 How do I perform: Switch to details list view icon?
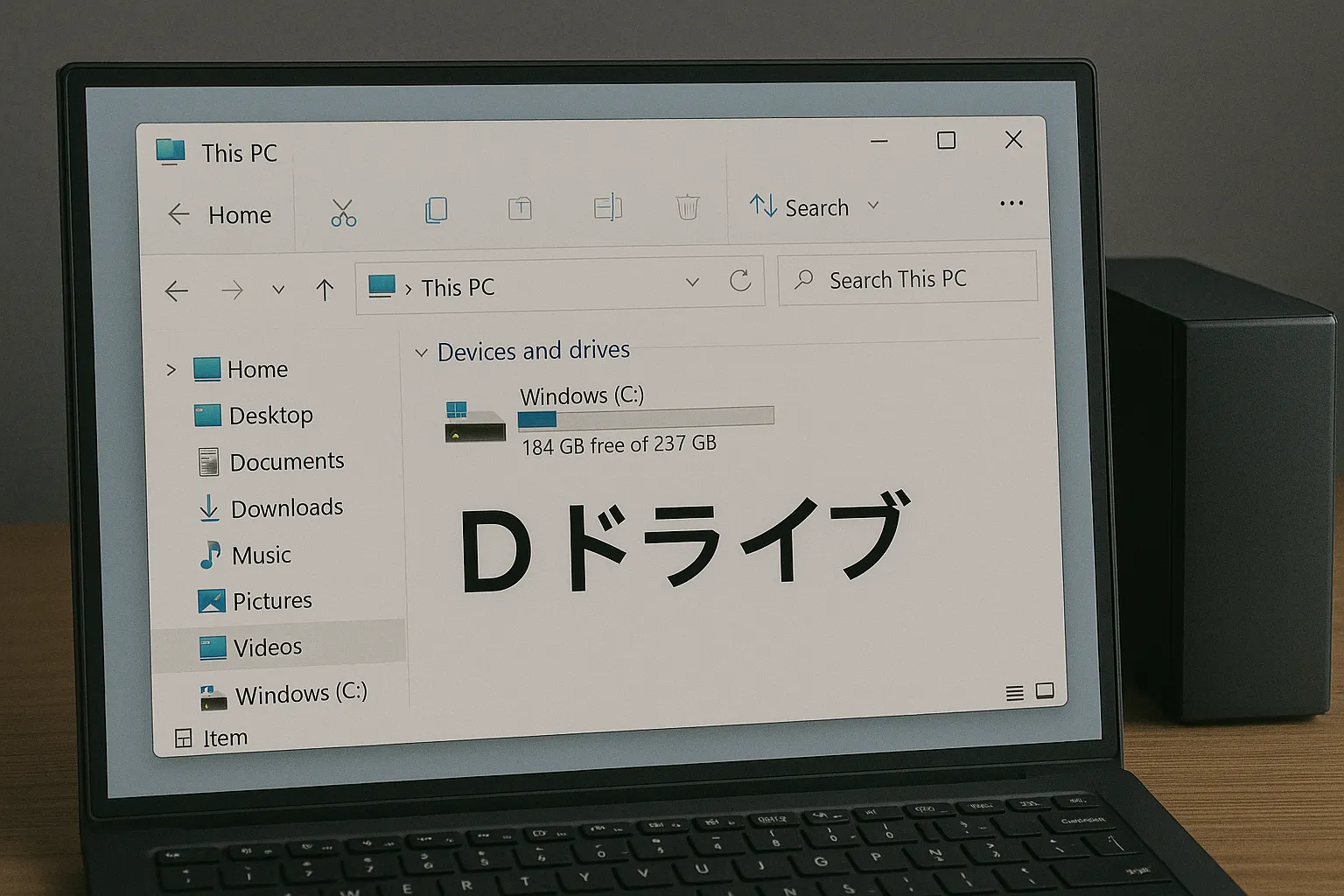(1014, 693)
